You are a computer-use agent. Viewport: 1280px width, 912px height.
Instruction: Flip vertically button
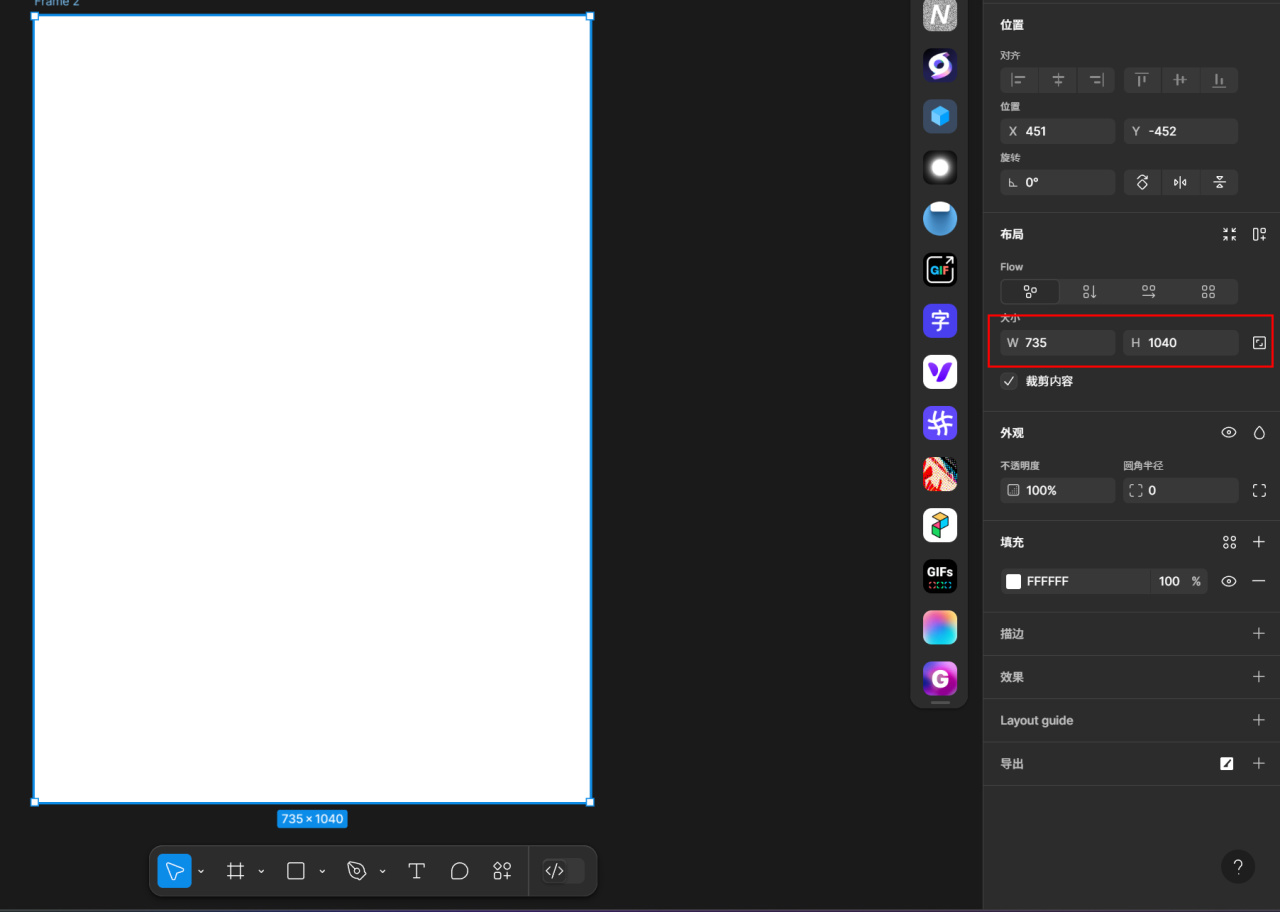coord(1219,182)
